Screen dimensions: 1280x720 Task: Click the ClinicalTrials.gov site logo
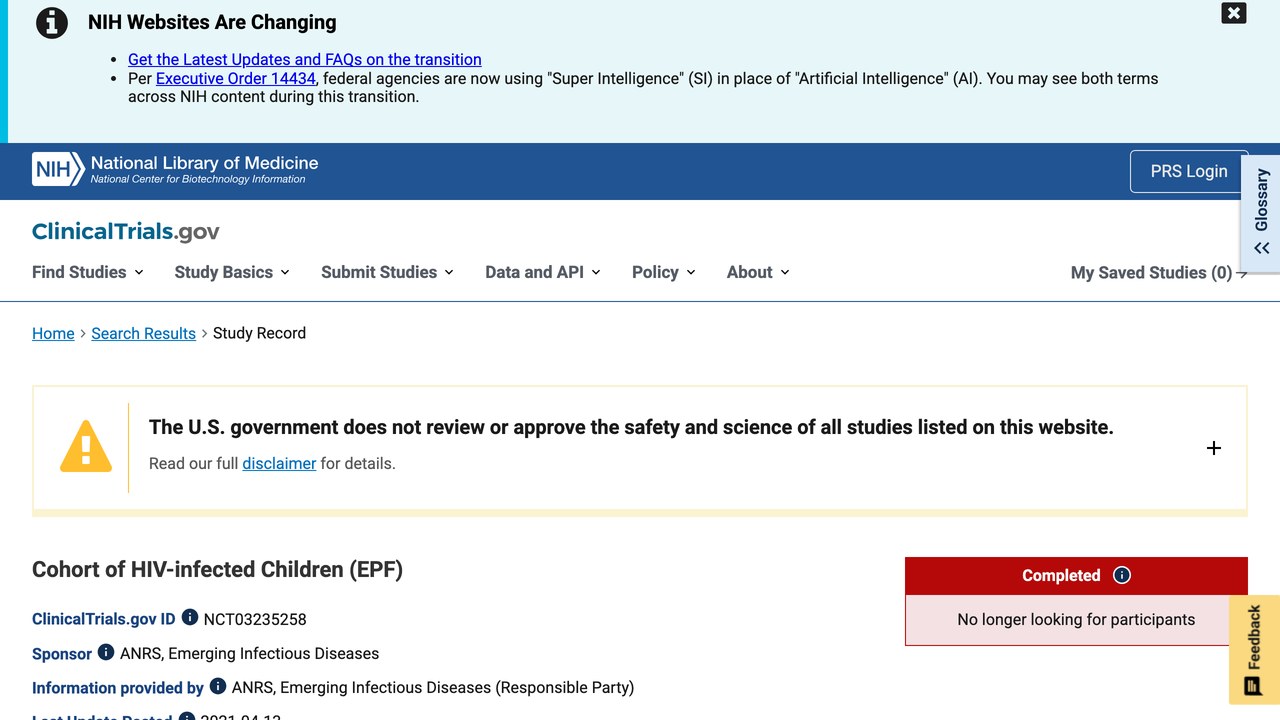coord(126,232)
